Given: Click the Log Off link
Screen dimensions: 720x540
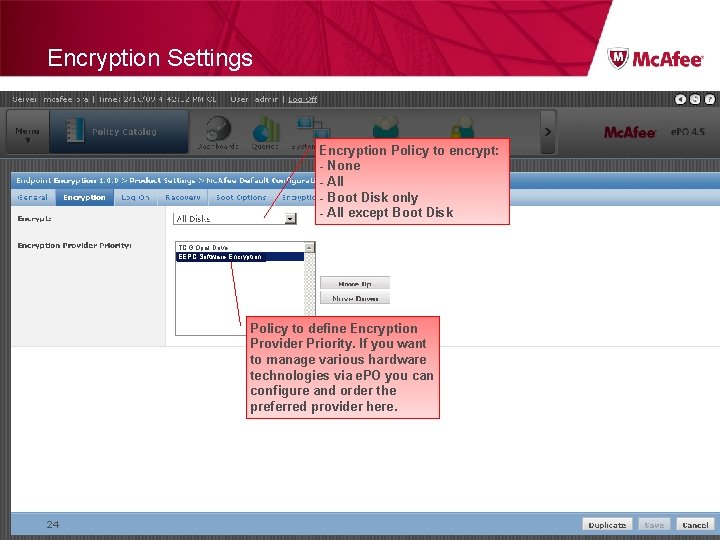Looking at the screenshot, I should 302,99.
